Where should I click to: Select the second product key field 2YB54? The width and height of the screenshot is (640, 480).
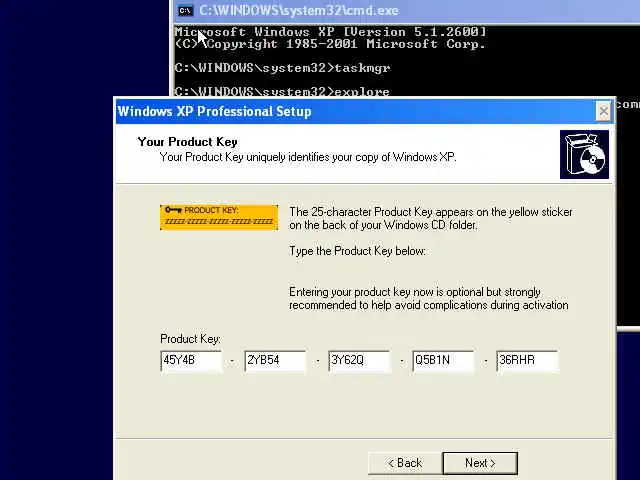275,361
